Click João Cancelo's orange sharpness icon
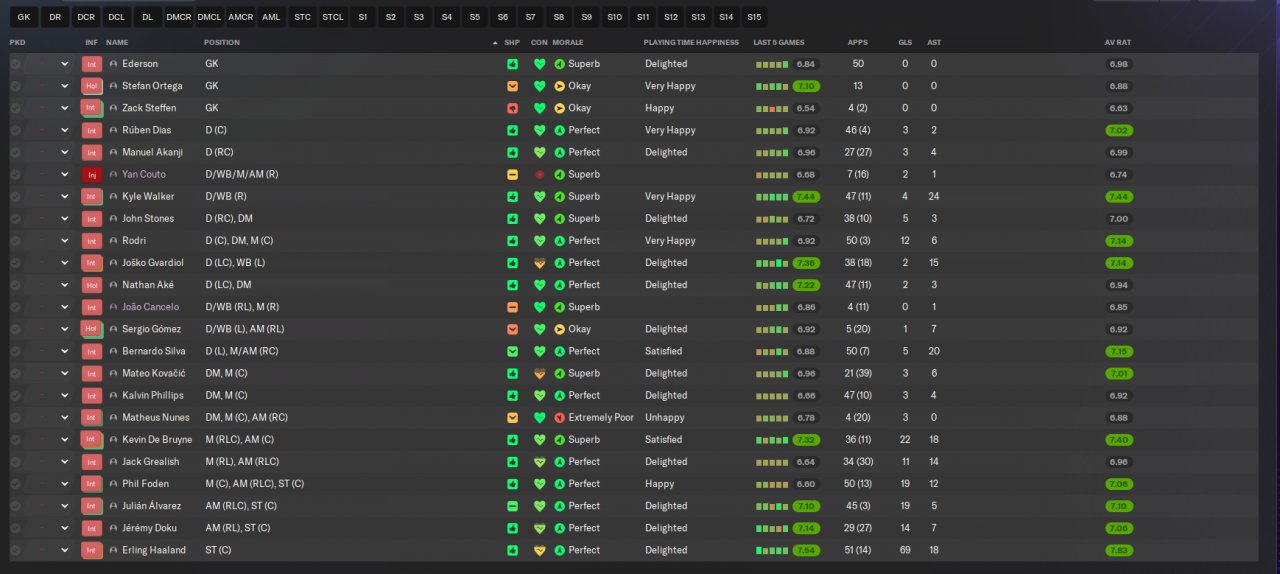 (x=512, y=307)
